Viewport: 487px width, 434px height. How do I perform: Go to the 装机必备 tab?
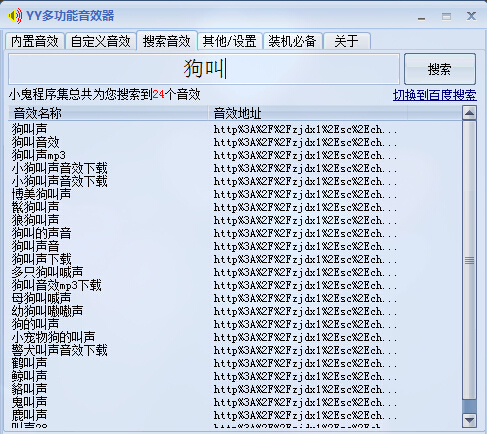coord(292,41)
